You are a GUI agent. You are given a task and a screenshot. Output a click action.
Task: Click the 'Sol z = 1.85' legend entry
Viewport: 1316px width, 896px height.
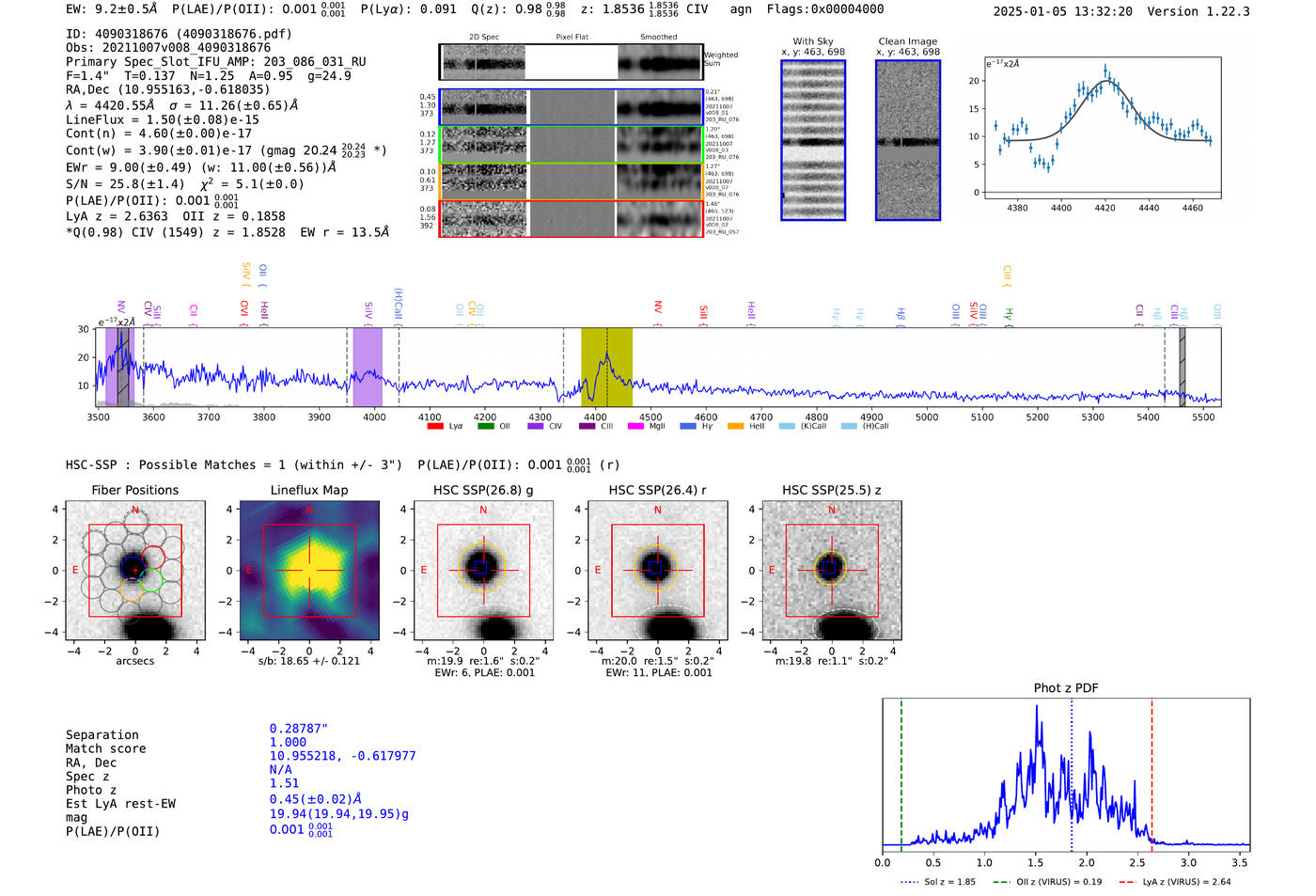[x=938, y=882]
